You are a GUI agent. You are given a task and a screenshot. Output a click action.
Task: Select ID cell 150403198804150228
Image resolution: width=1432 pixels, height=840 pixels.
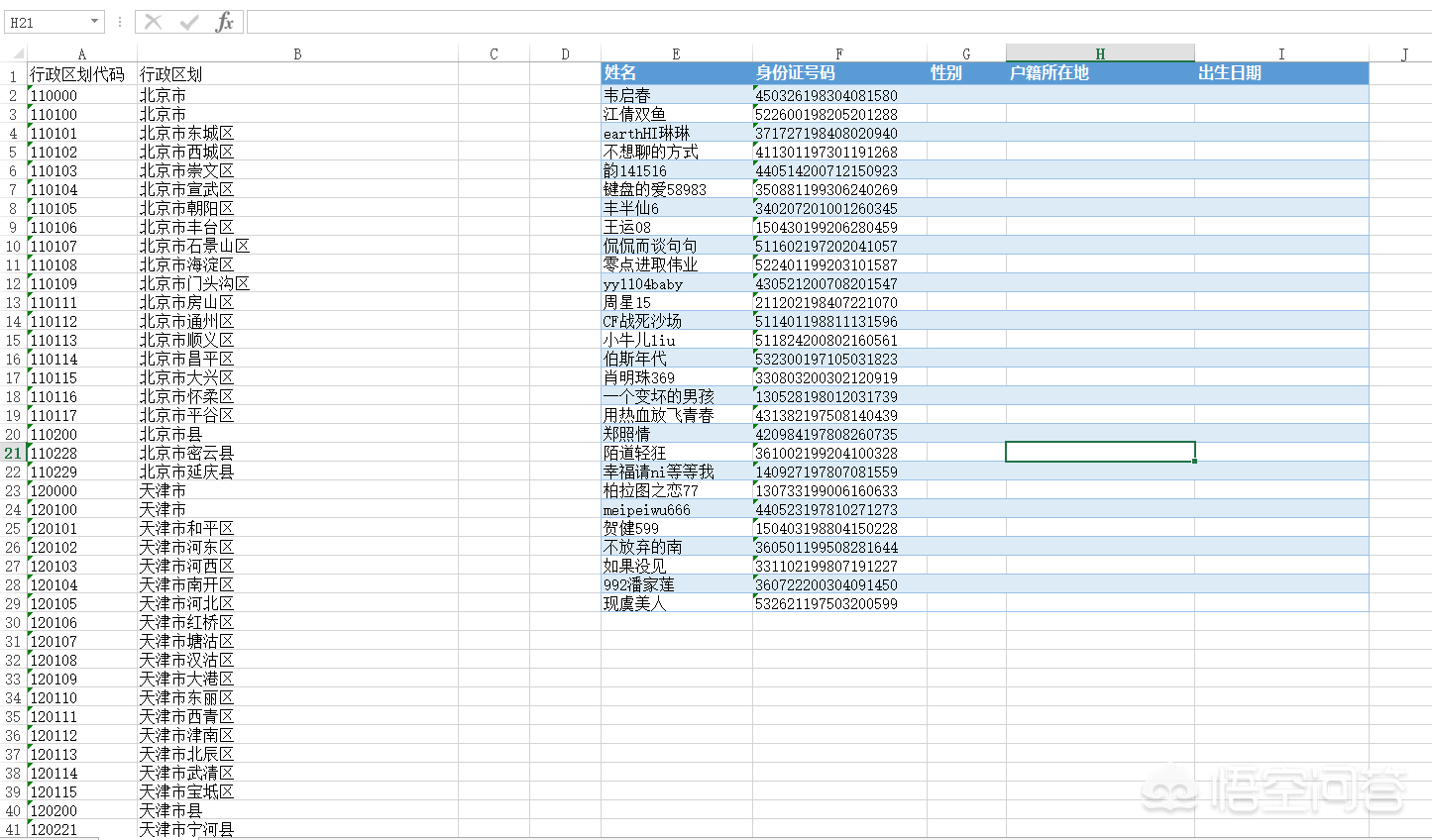click(x=839, y=528)
